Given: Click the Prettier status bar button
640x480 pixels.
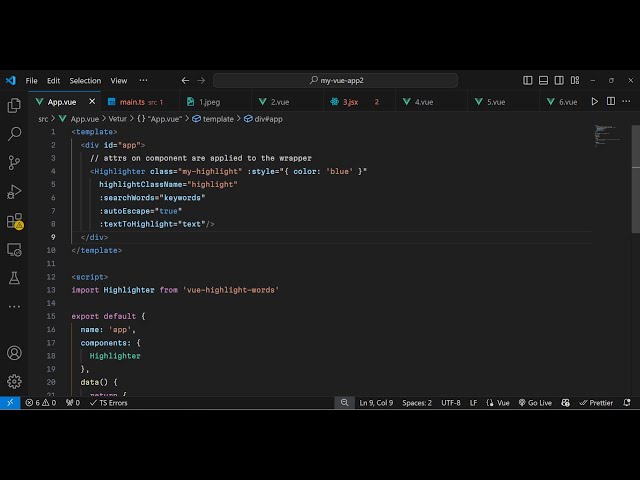Looking at the screenshot, I should point(596,403).
